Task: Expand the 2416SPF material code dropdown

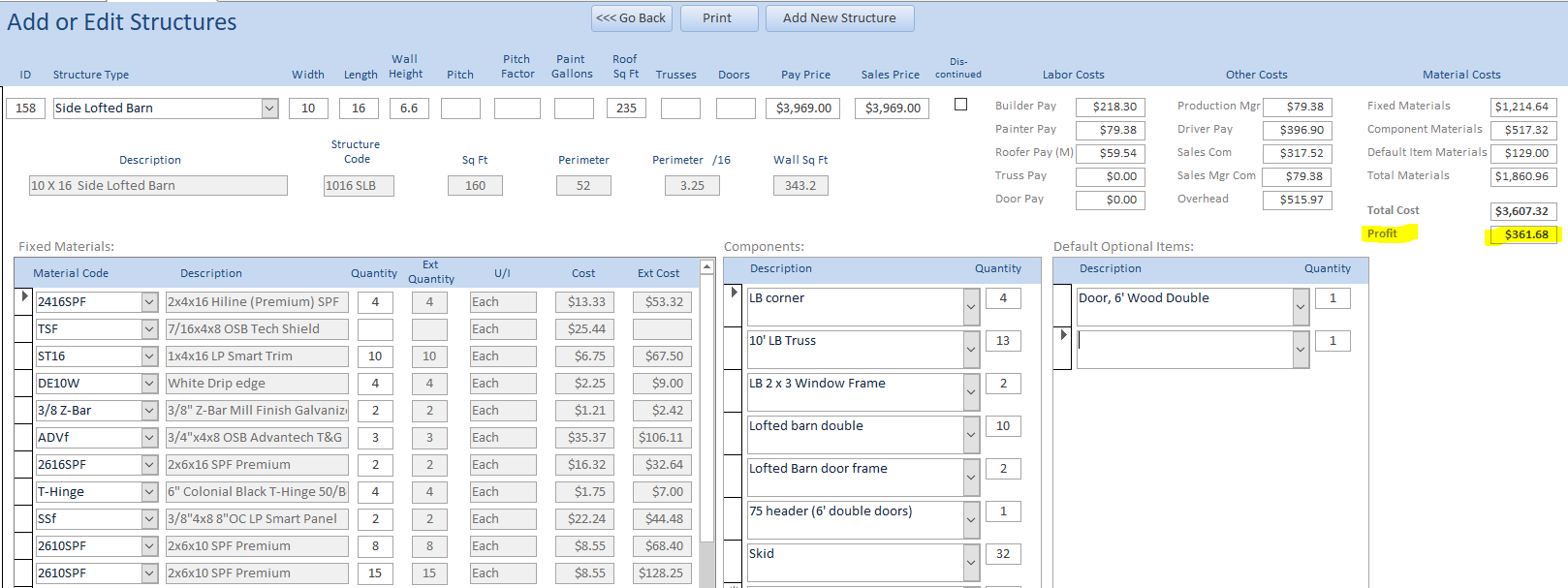Action: pos(149,302)
